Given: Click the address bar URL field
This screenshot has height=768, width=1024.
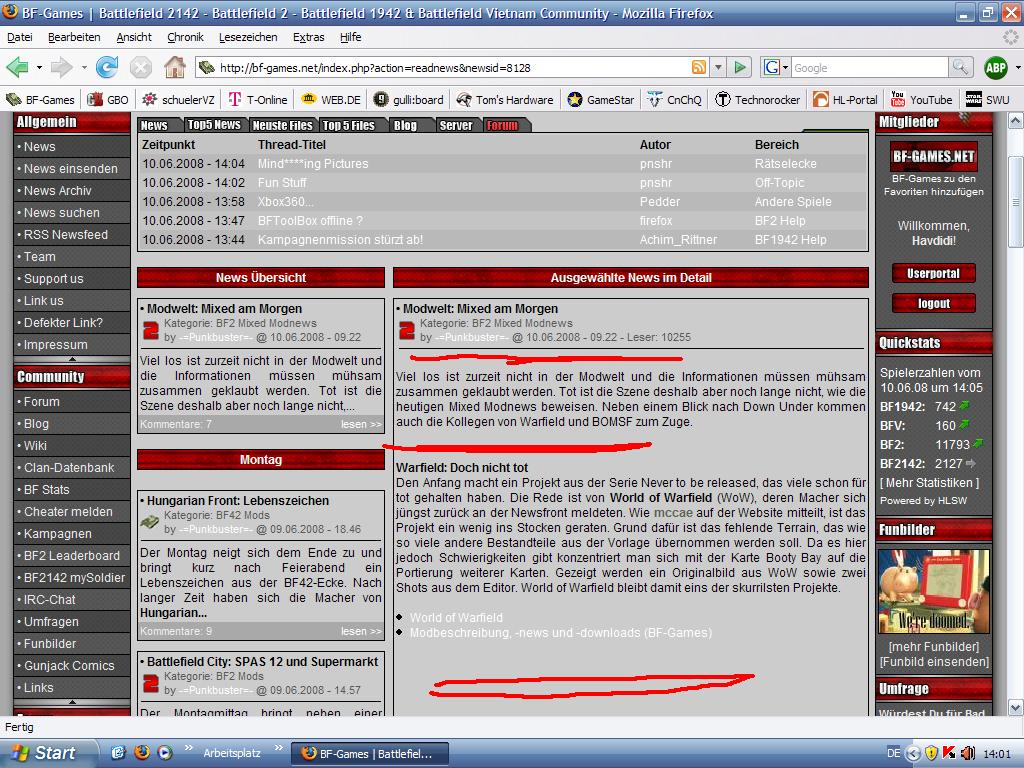Looking at the screenshot, I should click(x=451, y=67).
